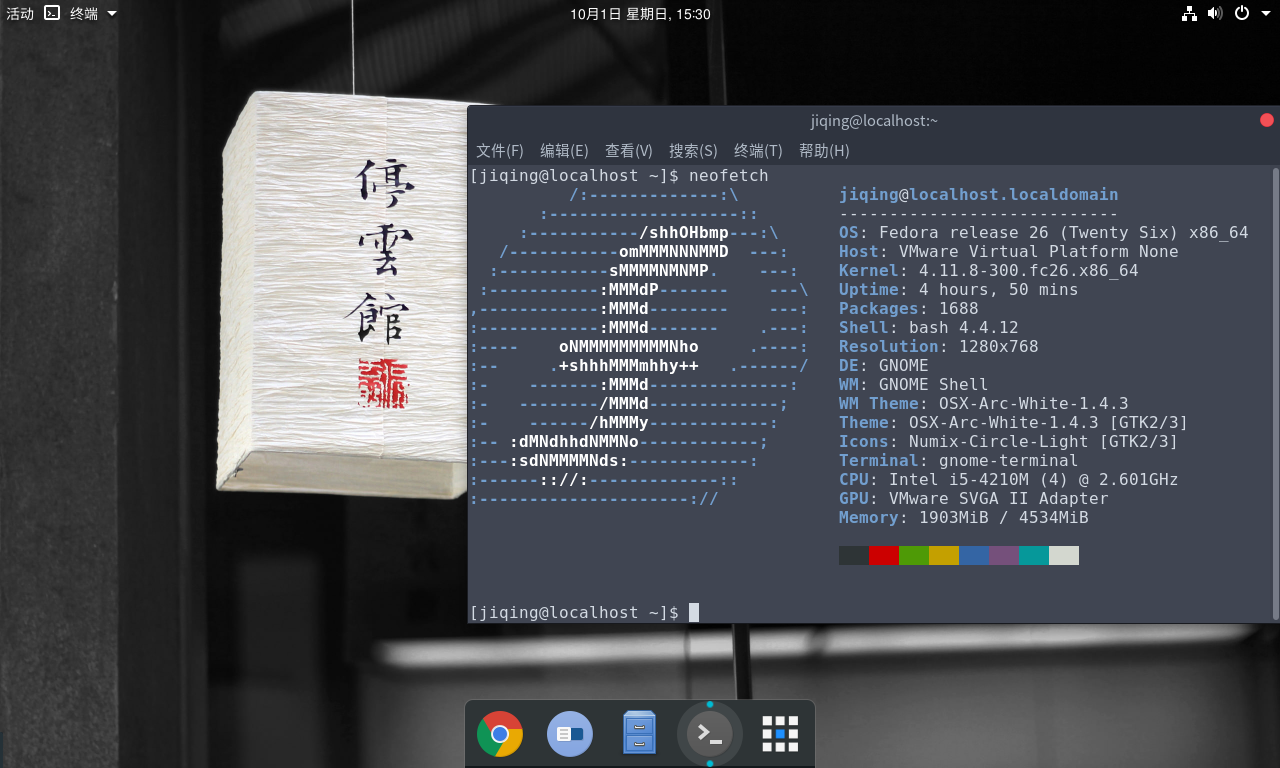Screen dimensions: 1280x768
Task: Click the 'DE: GNOME' line
Action: (x=884, y=366)
